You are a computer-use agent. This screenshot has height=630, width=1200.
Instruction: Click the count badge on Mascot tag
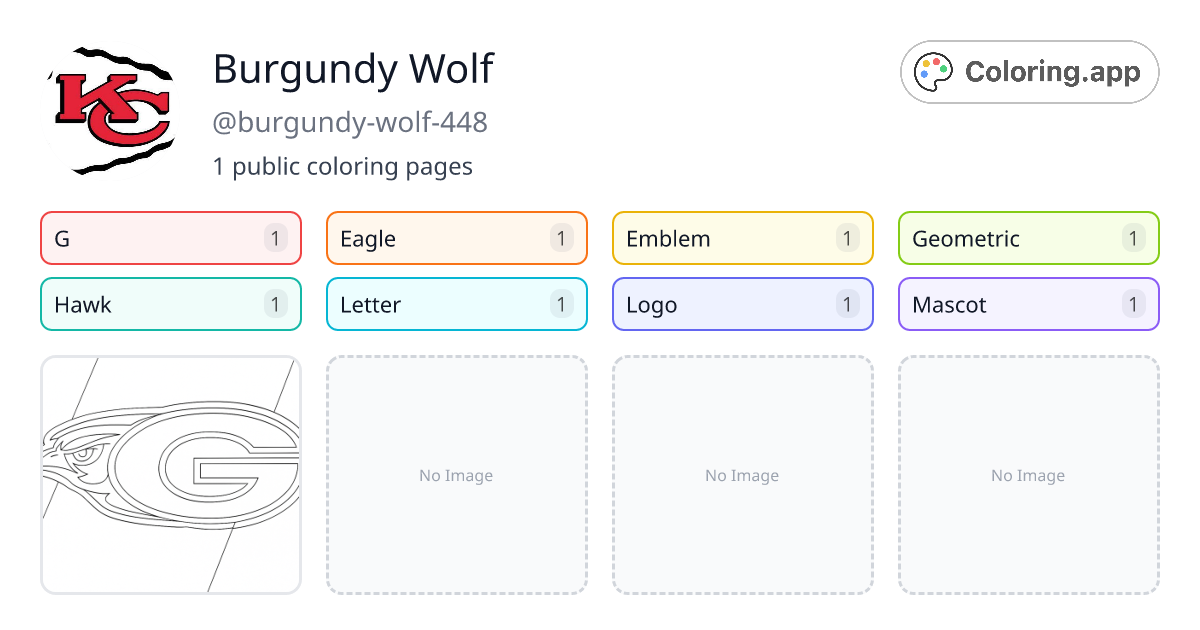pos(1133,304)
